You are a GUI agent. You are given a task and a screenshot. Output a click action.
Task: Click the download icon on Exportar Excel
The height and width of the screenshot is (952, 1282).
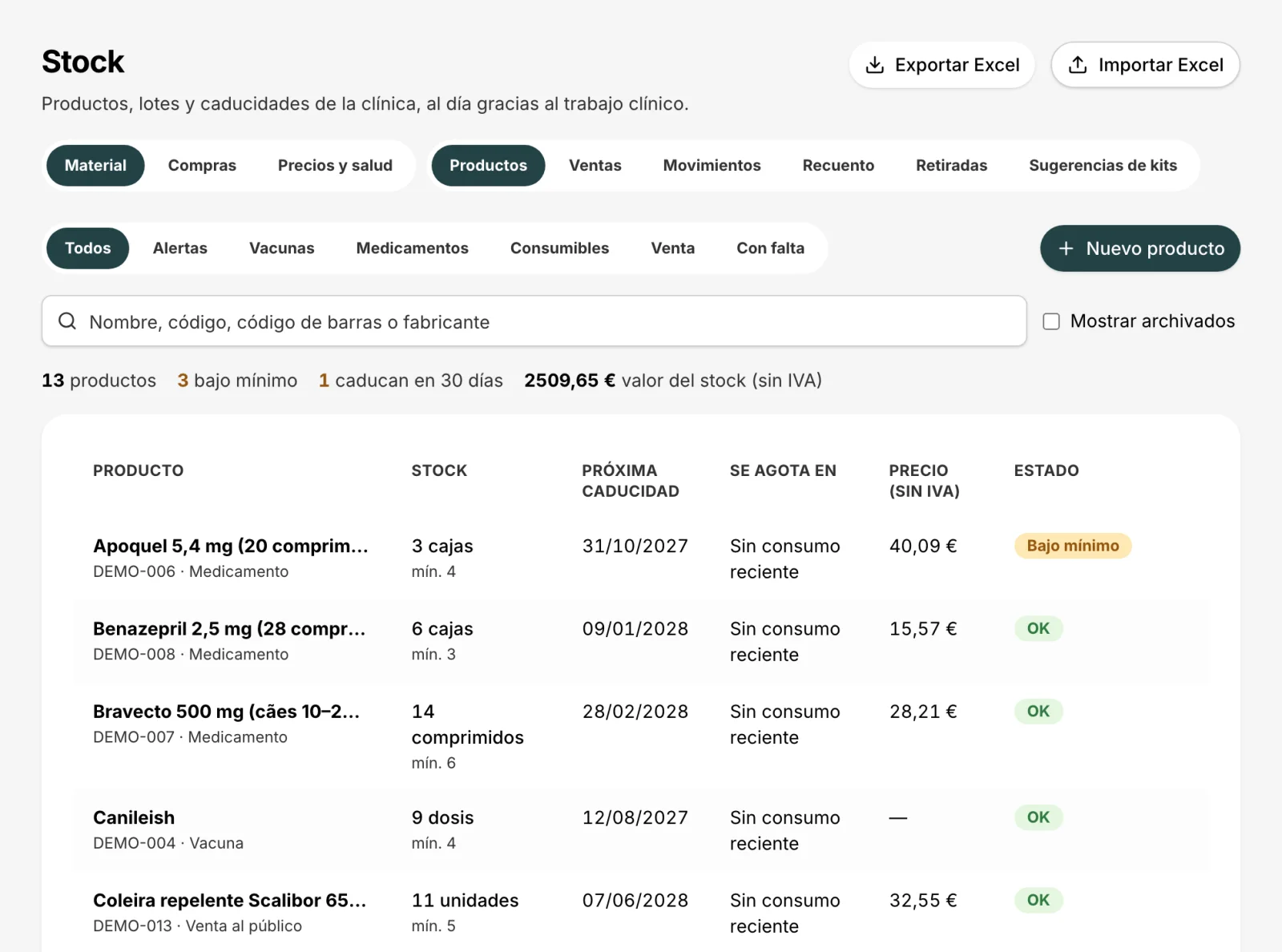pyautogui.click(x=875, y=65)
